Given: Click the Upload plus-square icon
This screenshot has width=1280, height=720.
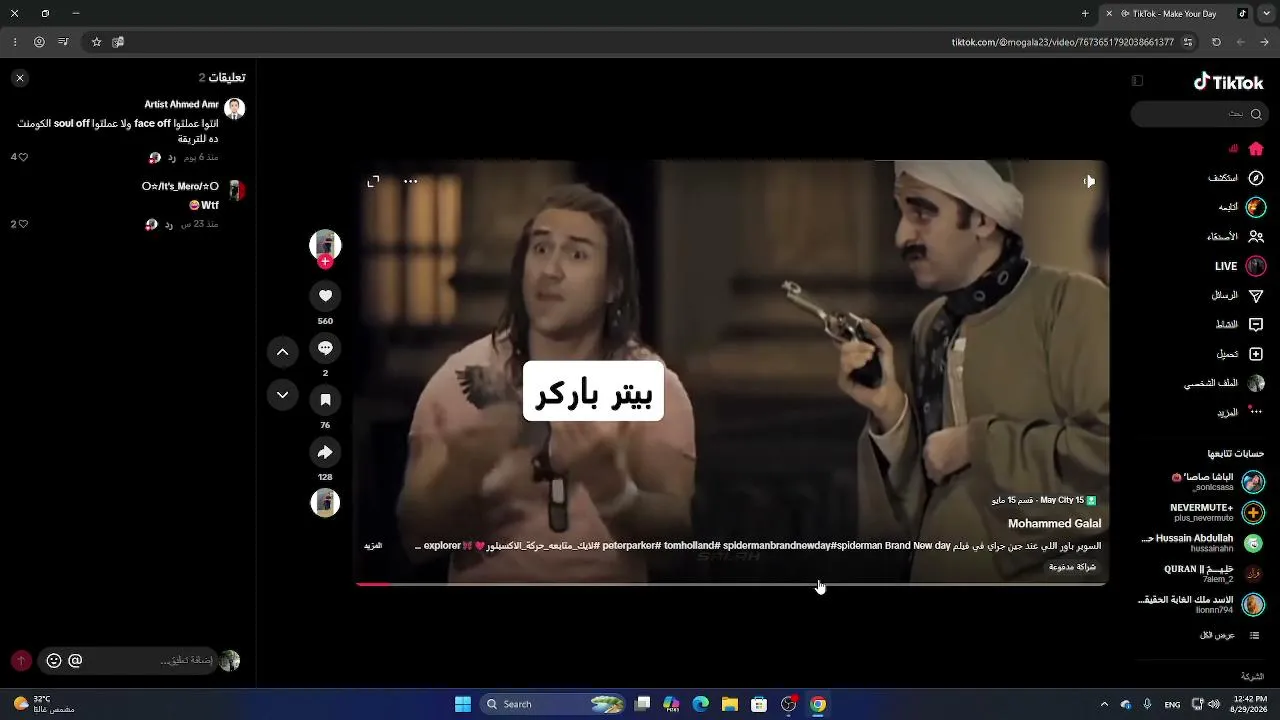Looking at the screenshot, I should 1256,354.
